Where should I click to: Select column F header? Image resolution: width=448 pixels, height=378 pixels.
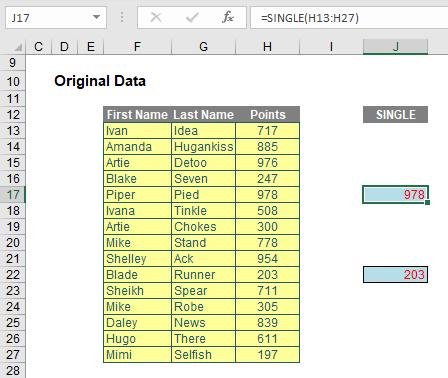pyautogui.click(x=137, y=47)
